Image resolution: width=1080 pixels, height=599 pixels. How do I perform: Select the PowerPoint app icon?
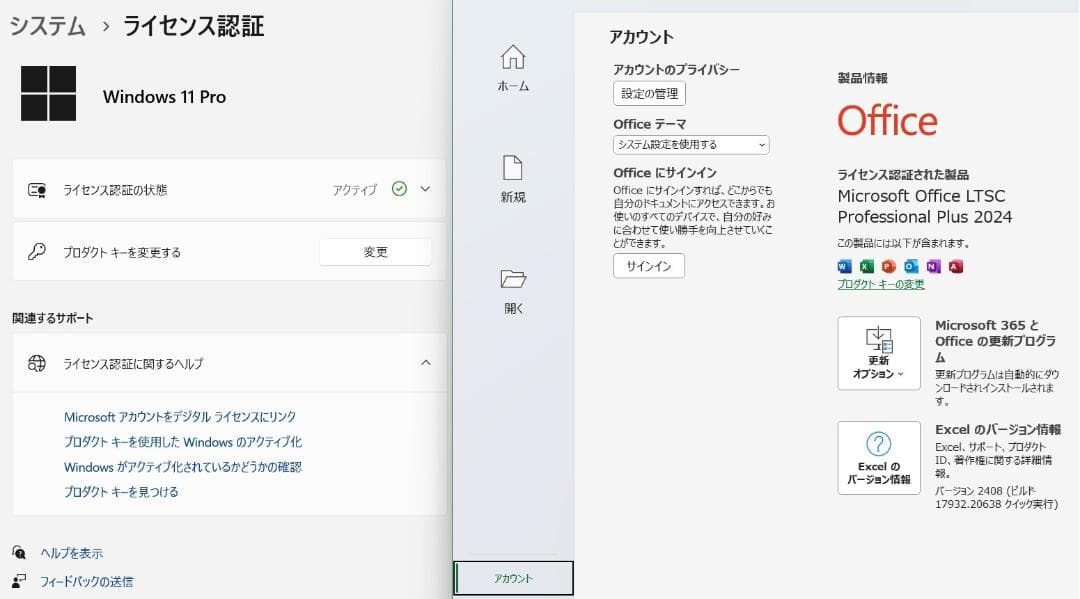[x=890, y=266]
